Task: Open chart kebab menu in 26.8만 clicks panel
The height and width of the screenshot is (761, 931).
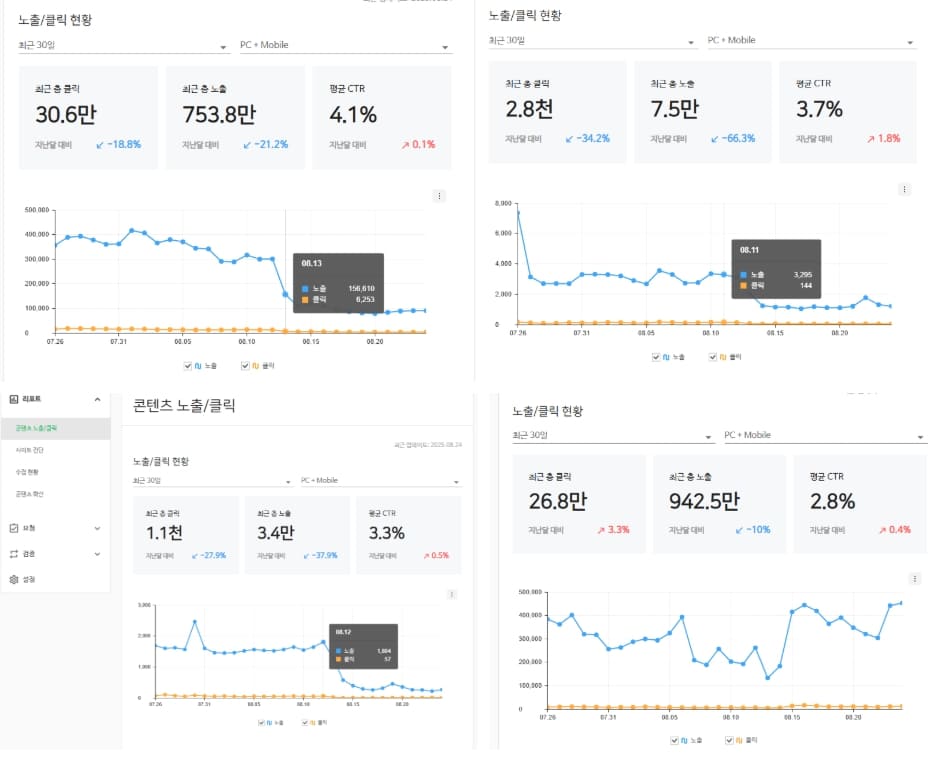Action: point(914,579)
